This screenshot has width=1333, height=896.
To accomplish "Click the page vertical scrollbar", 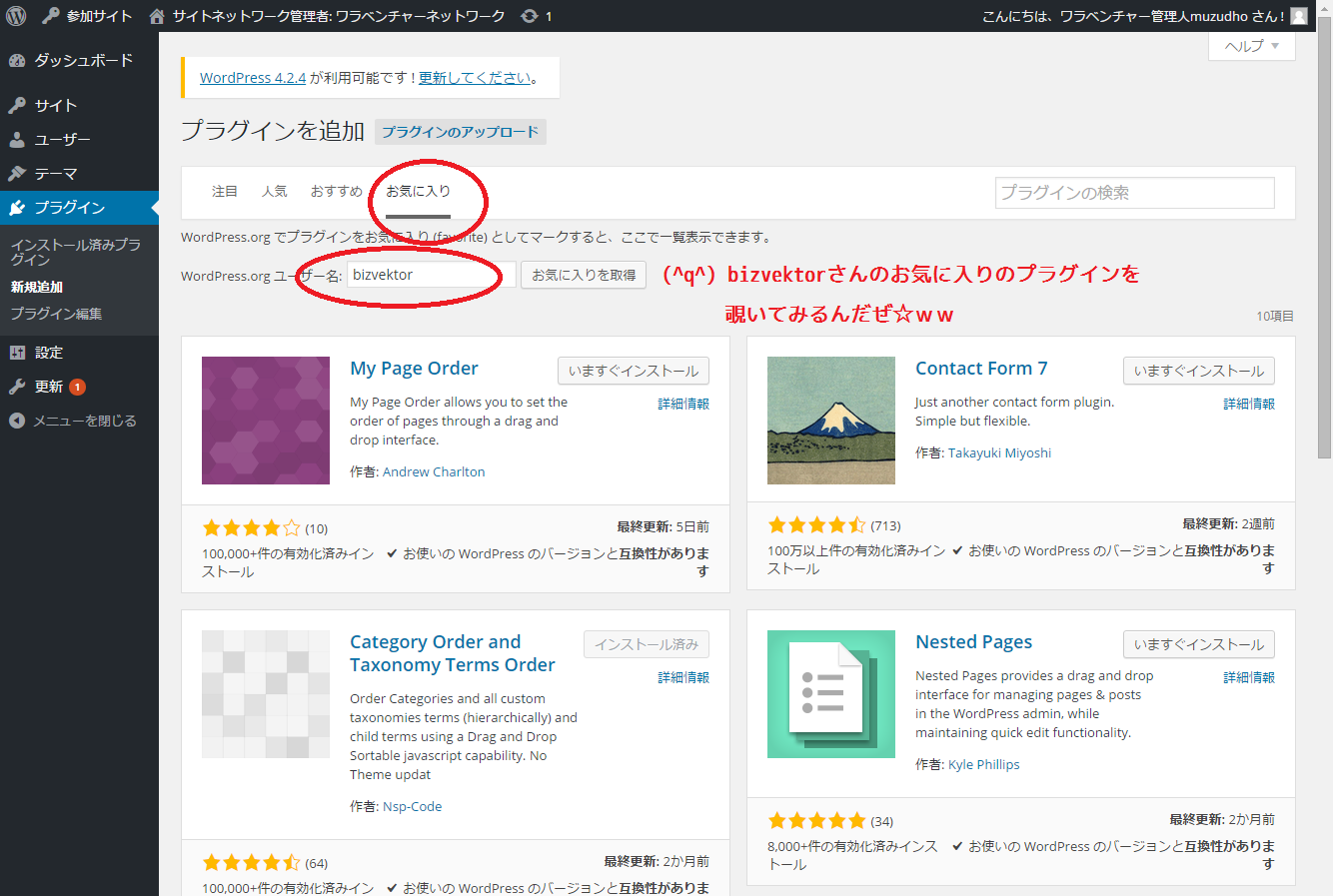I will pos(1325,240).
